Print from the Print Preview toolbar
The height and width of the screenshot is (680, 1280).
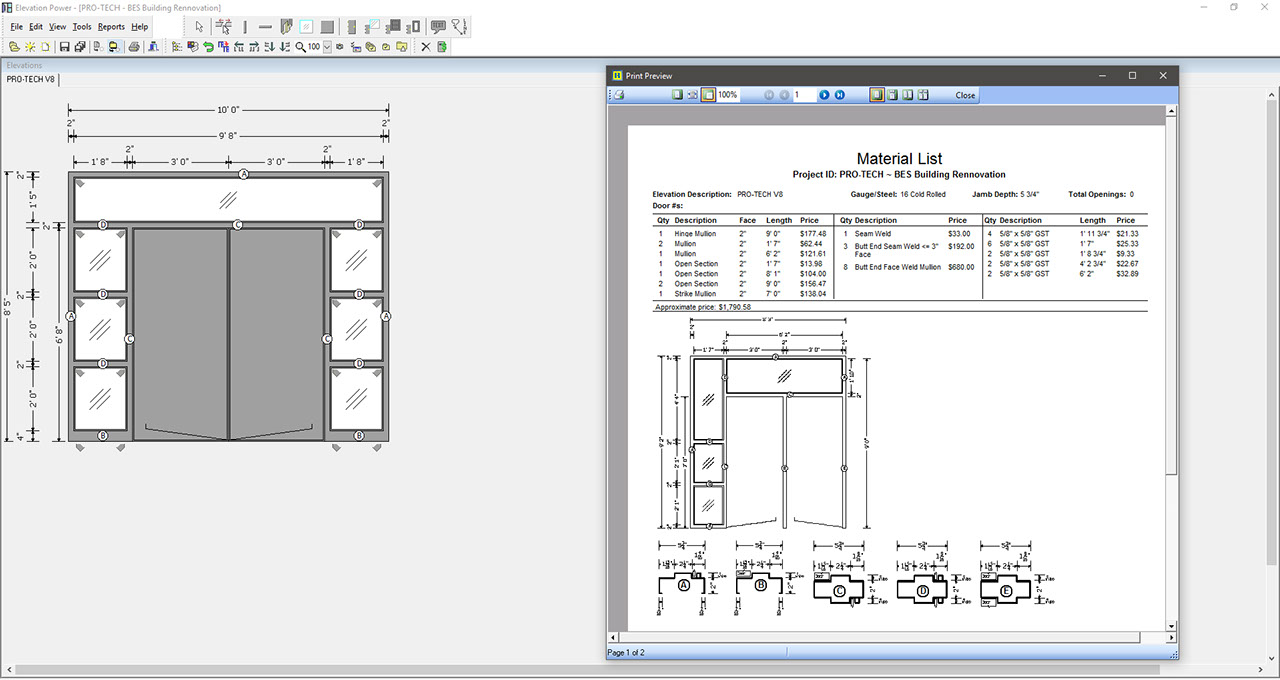[619, 95]
